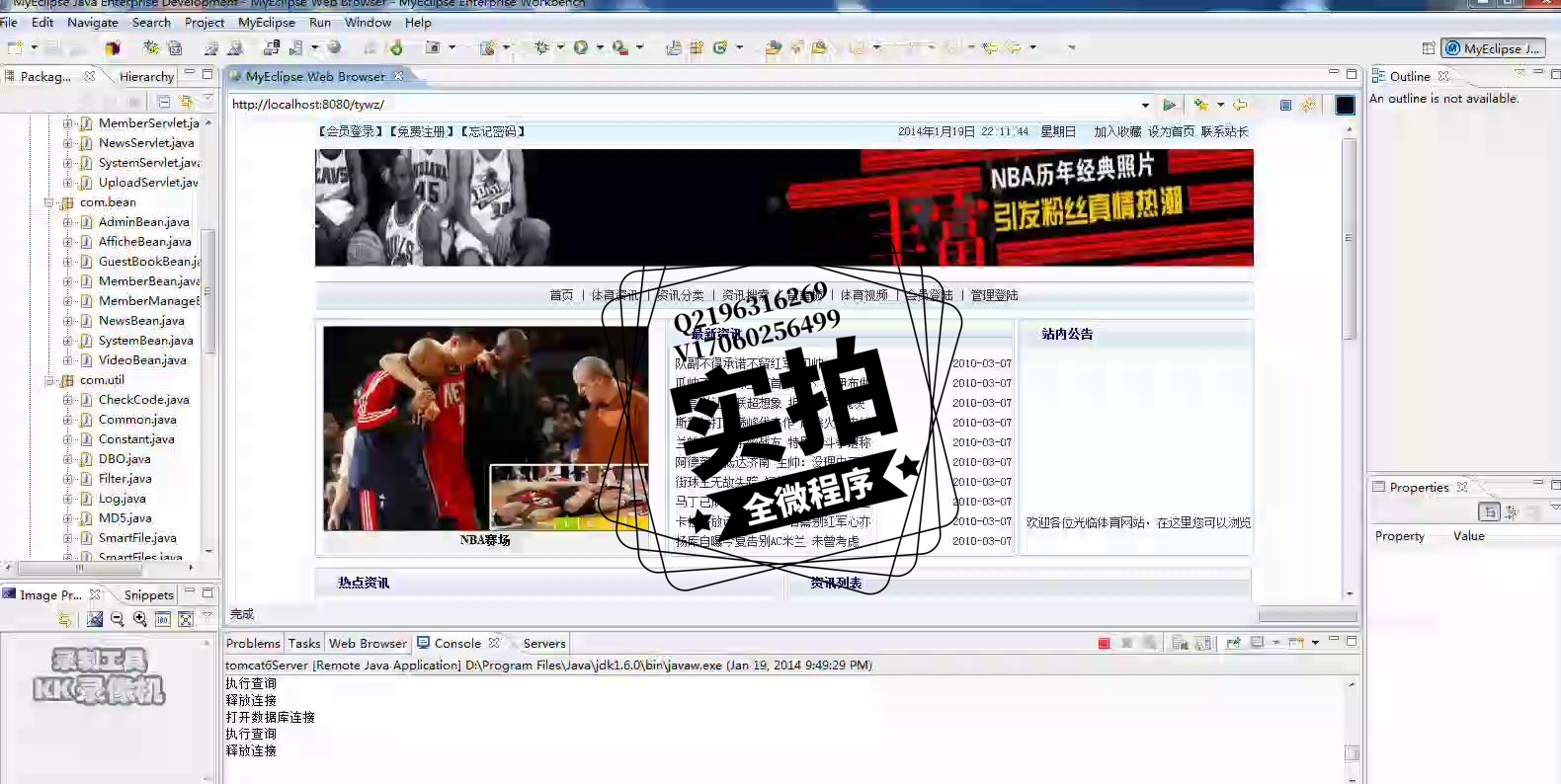This screenshot has width=1561, height=784.
Task: Click the green Go arrow beside the URL
Action: pyautogui.click(x=1170, y=105)
